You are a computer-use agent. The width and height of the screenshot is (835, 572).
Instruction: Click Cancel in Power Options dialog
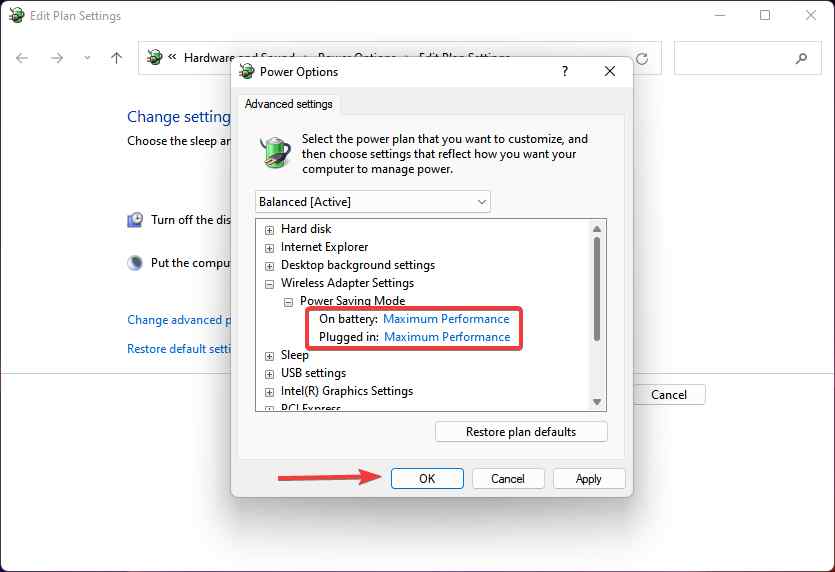coord(508,479)
